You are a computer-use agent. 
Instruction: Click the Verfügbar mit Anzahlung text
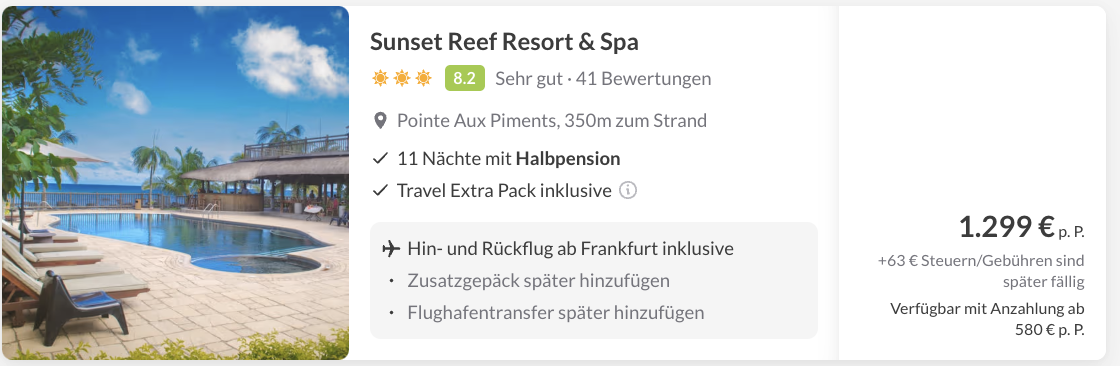[x=988, y=320]
